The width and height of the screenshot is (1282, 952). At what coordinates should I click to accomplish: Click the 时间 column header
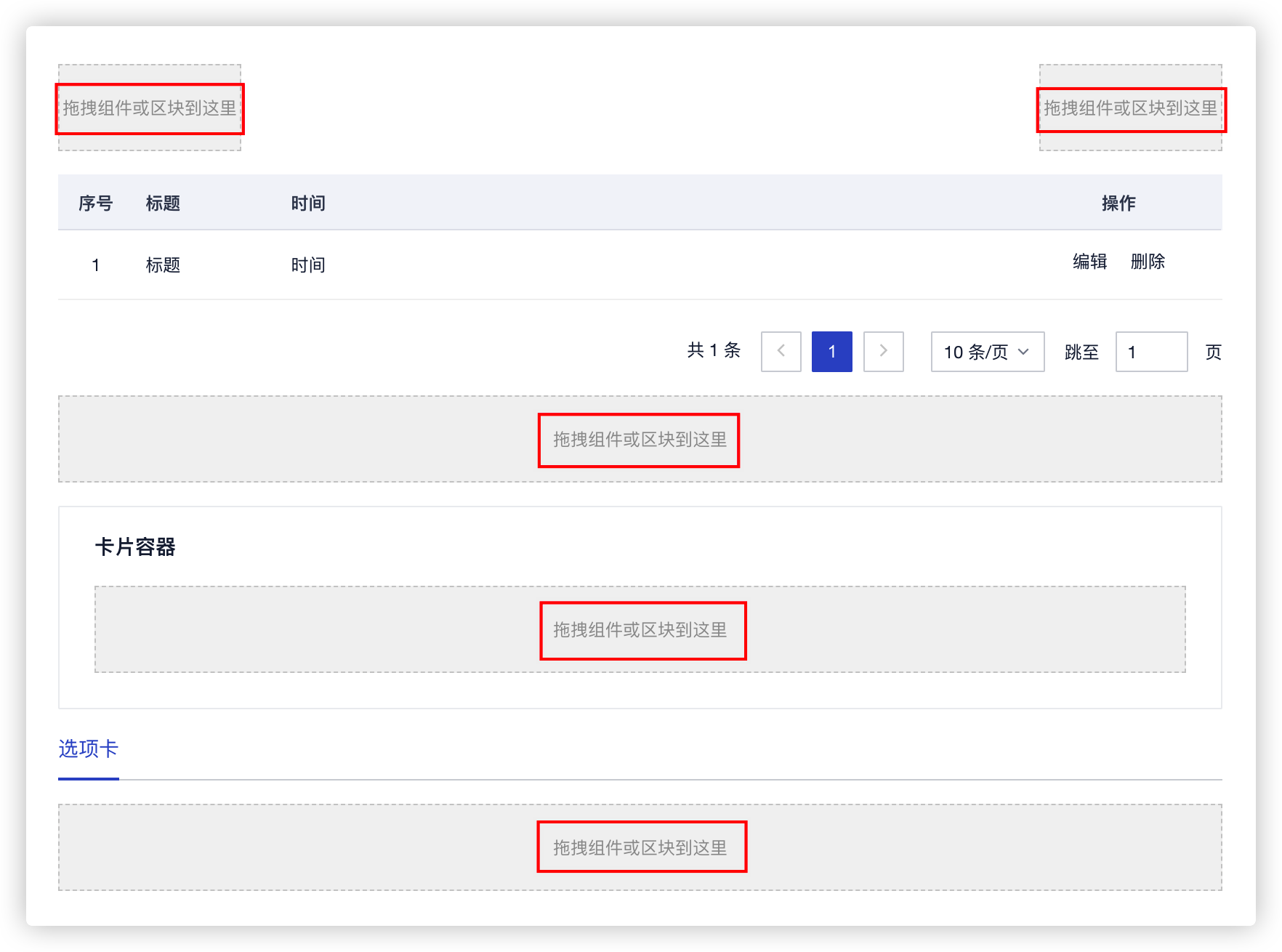tap(308, 203)
